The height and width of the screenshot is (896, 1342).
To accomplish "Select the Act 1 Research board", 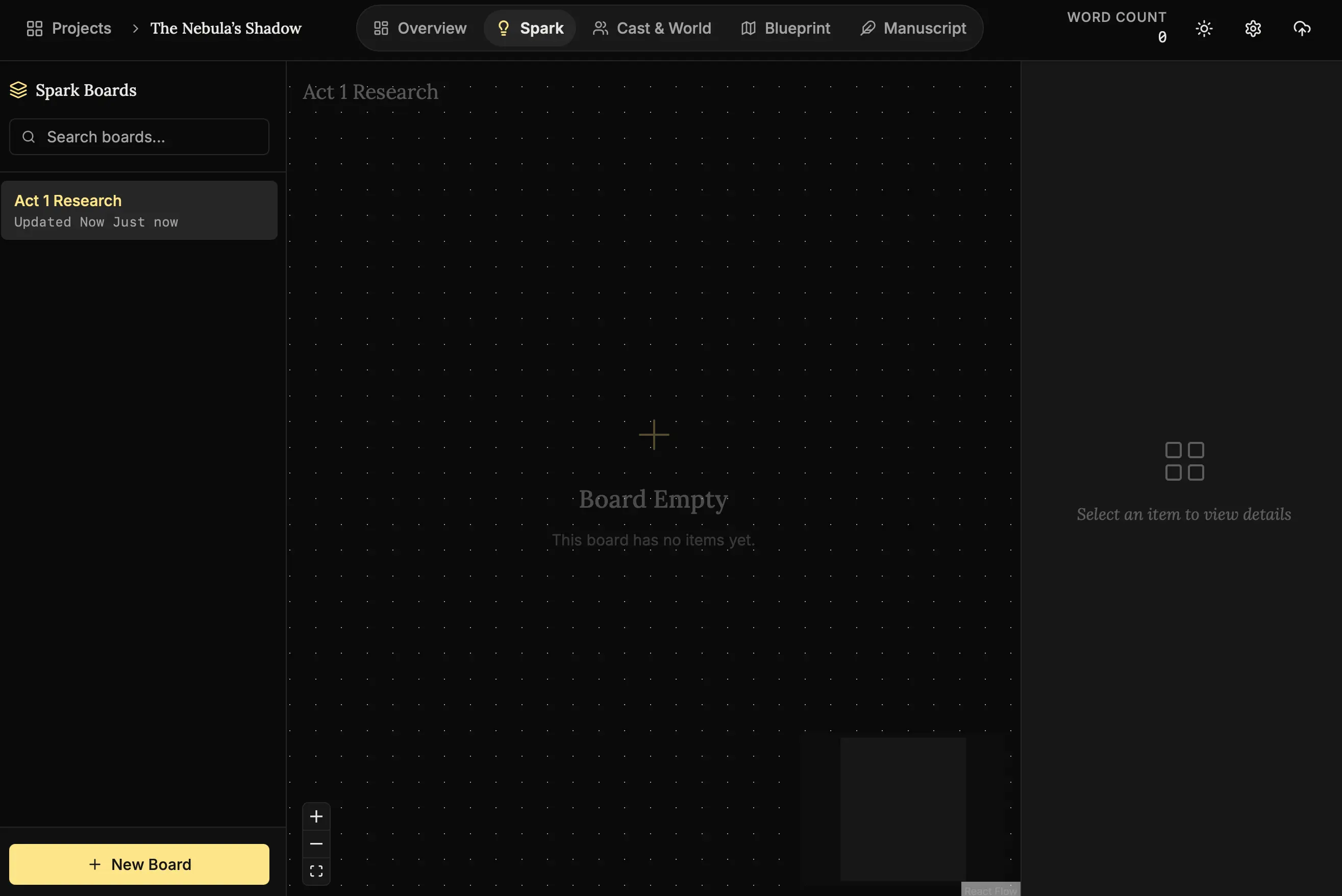I will point(139,210).
